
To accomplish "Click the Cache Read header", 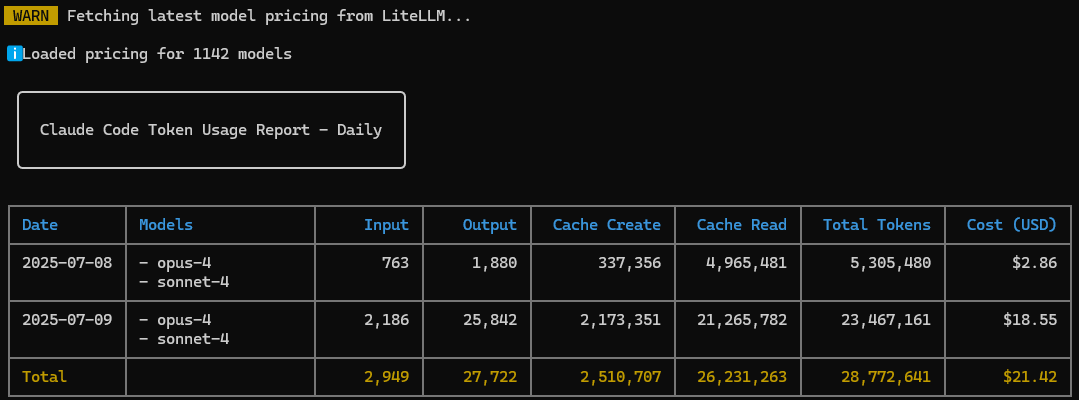I will point(741,224).
